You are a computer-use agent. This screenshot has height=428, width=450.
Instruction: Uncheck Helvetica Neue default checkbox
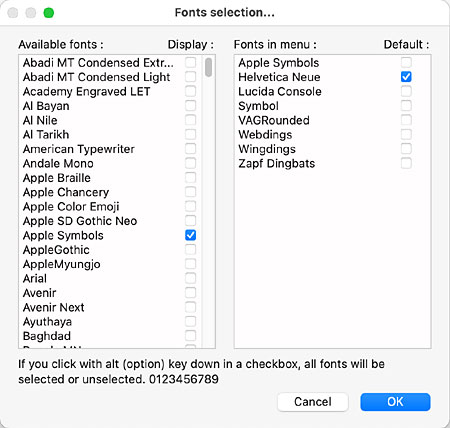[406, 77]
